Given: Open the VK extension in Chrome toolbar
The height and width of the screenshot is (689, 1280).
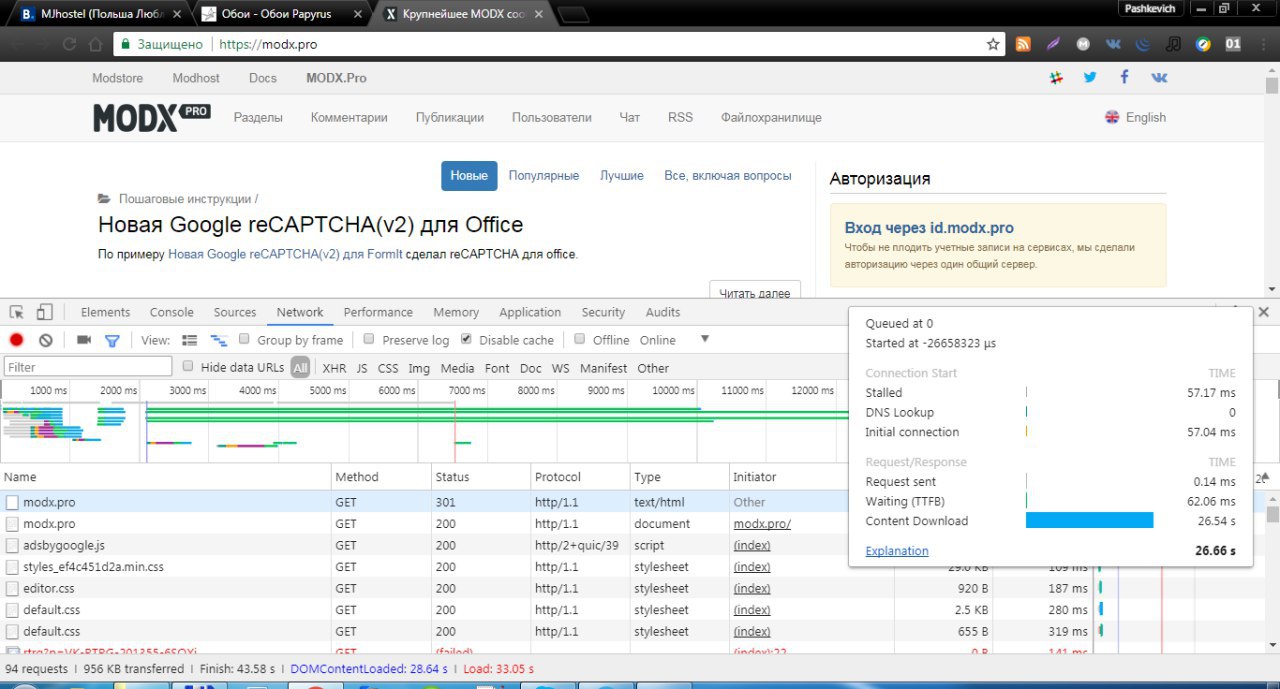Looking at the screenshot, I should coord(1113,44).
